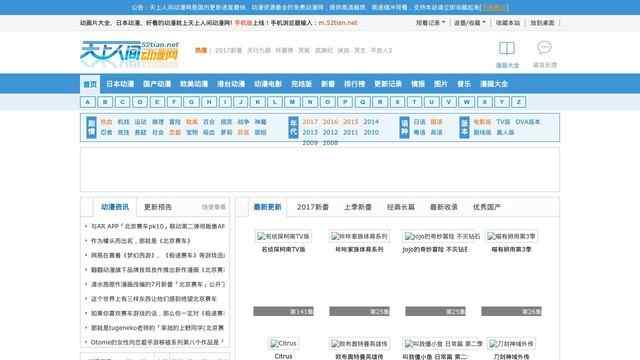Select year 2010 filter
The height and width of the screenshot is (360, 640).
pos(371,133)
